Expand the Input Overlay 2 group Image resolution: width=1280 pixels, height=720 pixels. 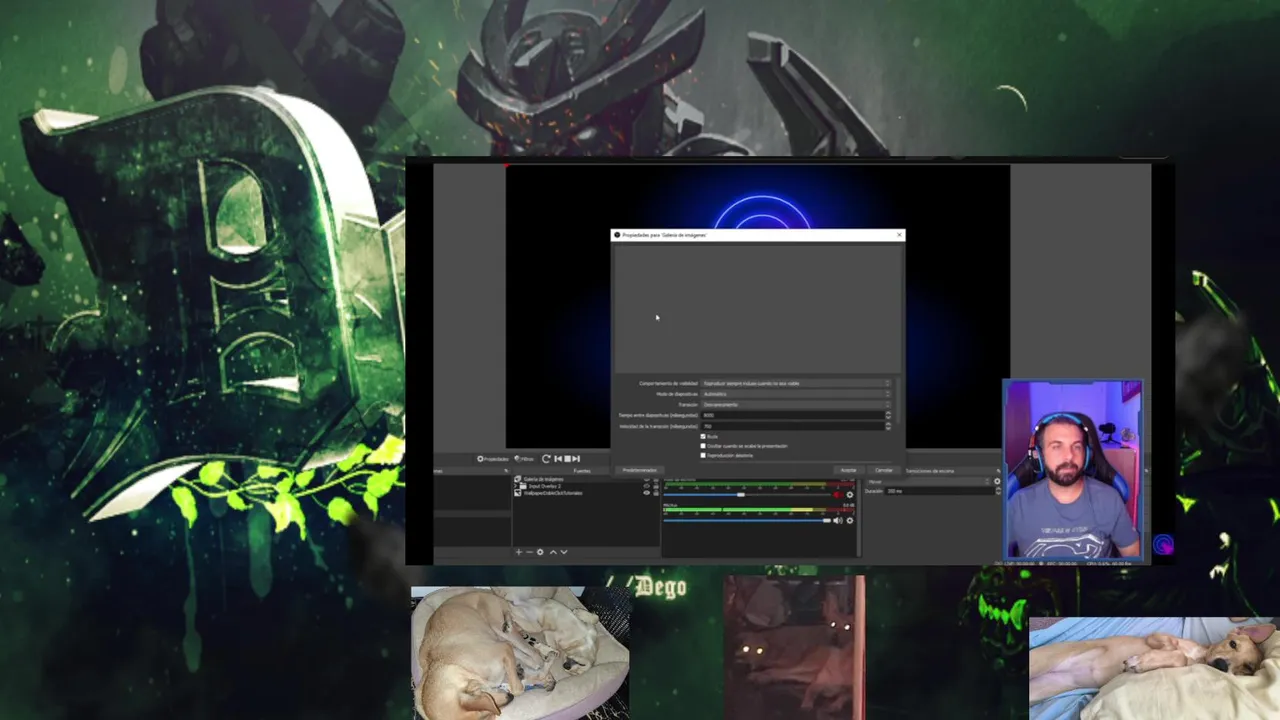(516, 486)
